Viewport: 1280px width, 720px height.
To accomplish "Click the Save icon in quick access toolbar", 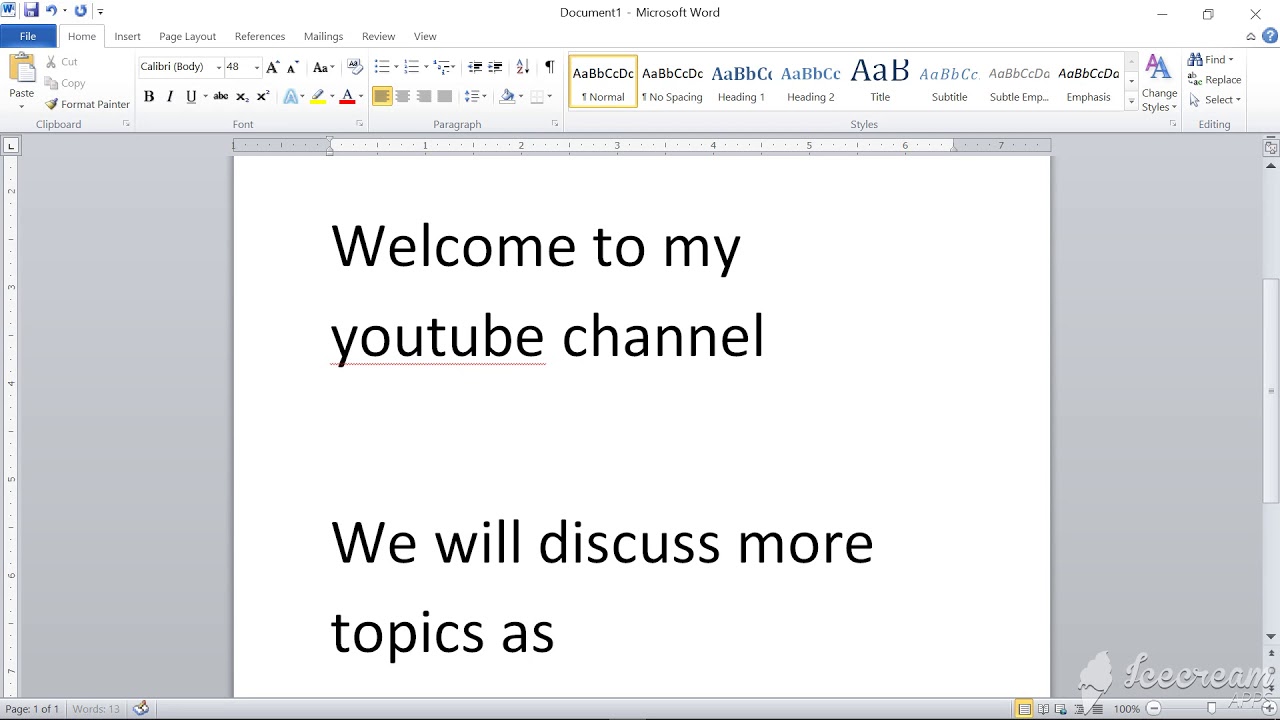I will pyautogui.click(x=30, y=11).
